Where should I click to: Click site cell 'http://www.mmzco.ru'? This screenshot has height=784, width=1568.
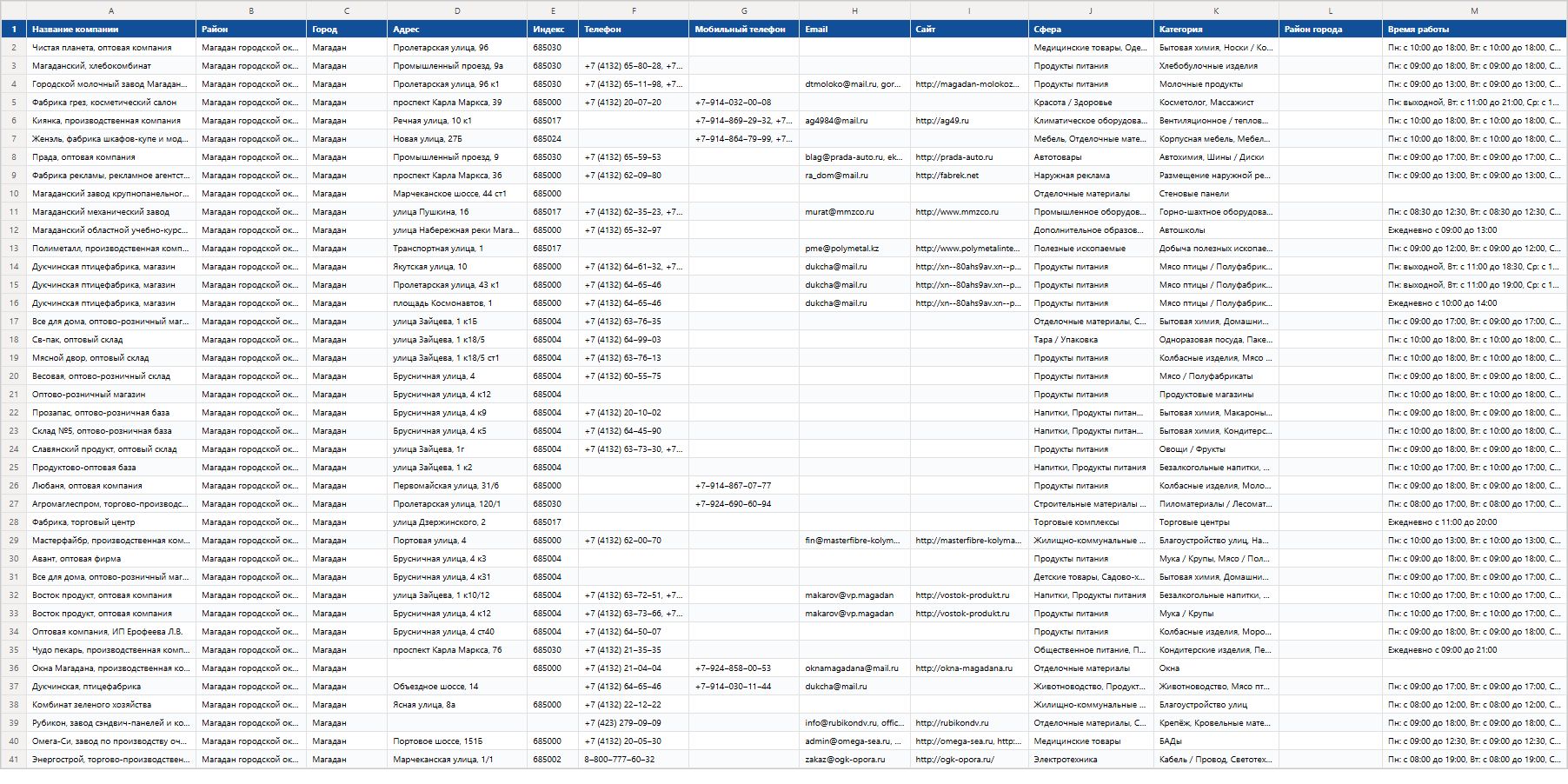point(969,212)
